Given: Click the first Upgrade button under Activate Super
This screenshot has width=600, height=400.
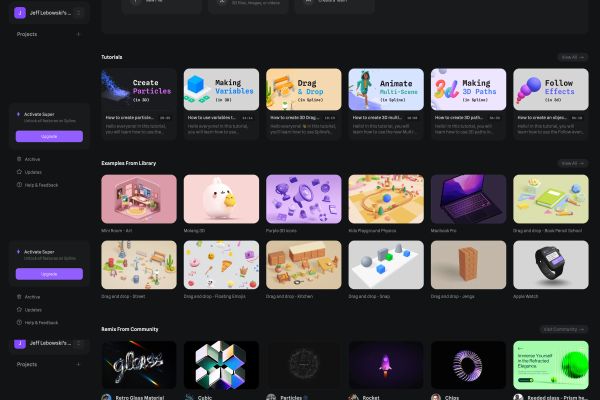Looking at the screenshot, I should click(x=49, y=136).
